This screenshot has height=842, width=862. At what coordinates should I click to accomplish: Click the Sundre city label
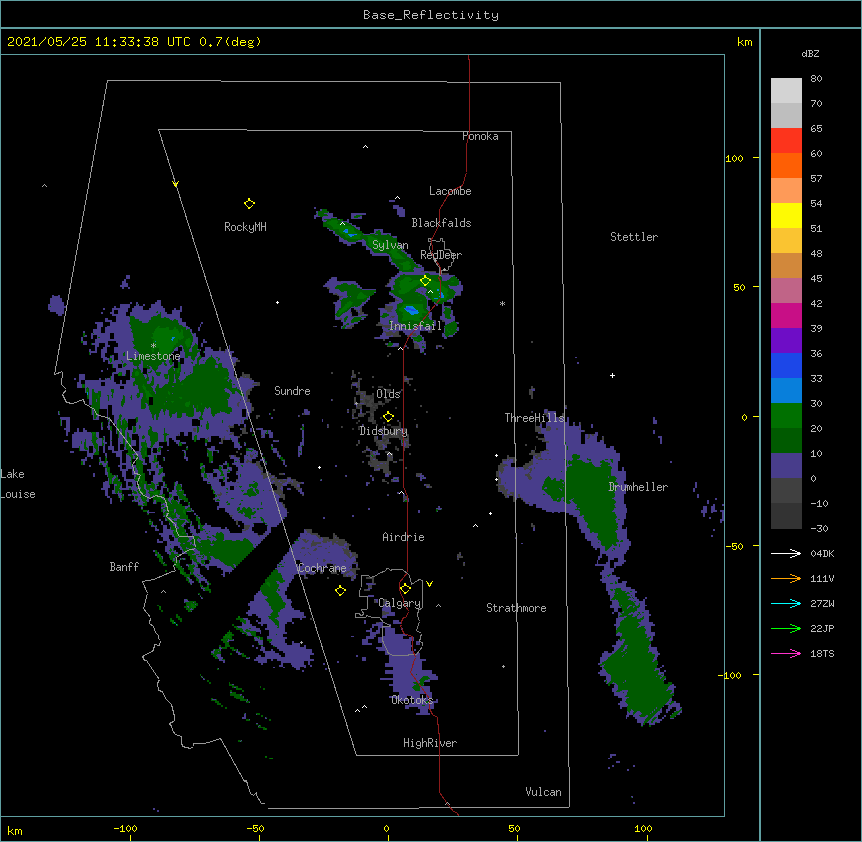pyautogui.click(x=292, y=391)
